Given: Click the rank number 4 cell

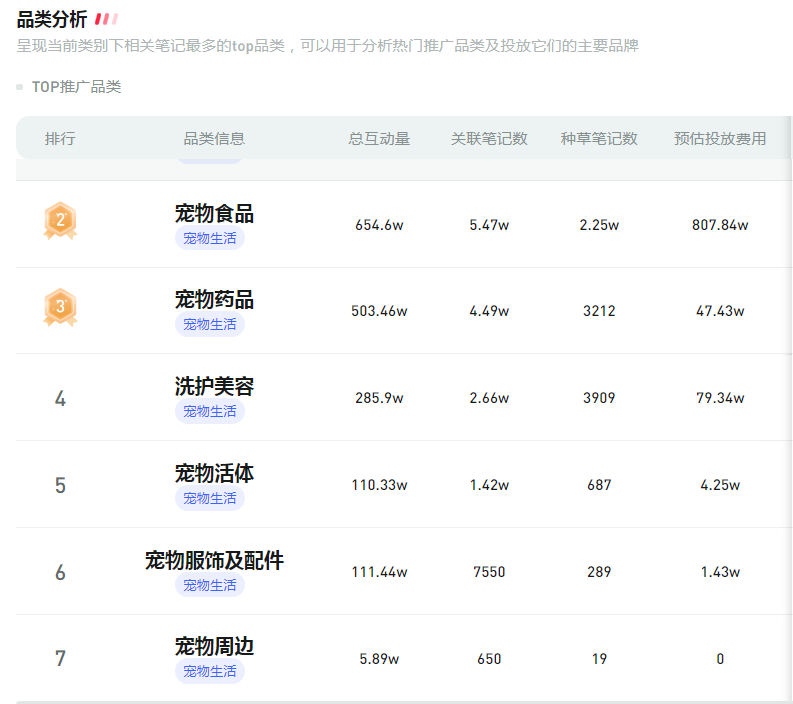Looking at the screenshot, I should pyautogui.click(x=60, y=399).
